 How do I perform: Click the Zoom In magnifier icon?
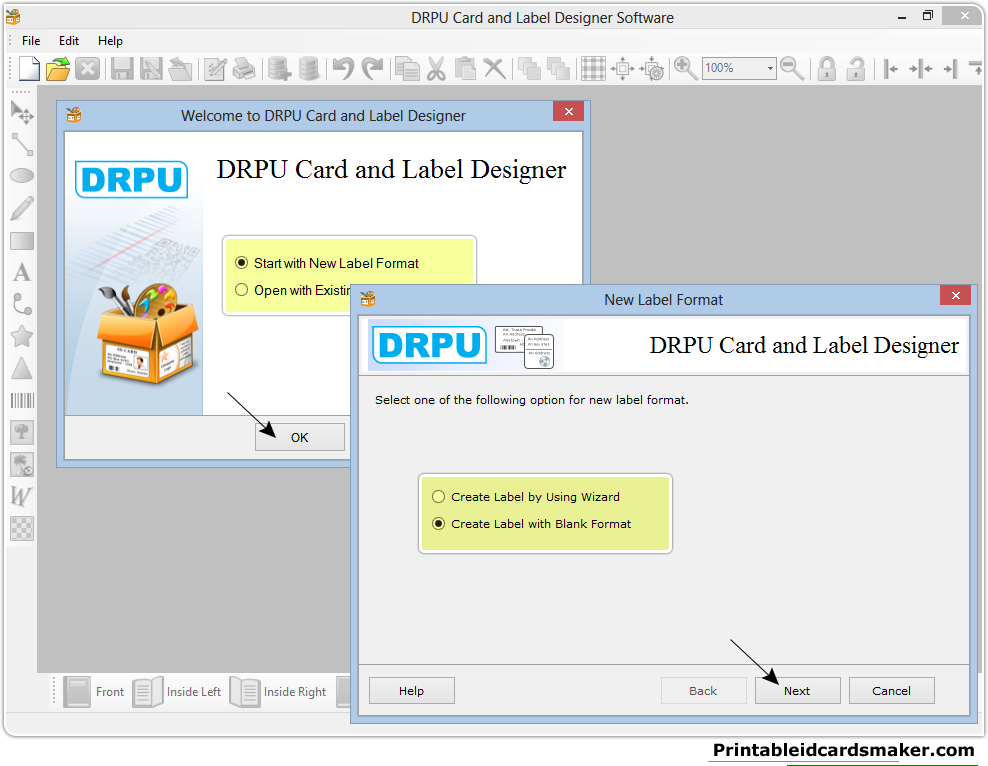pos(685,68)
